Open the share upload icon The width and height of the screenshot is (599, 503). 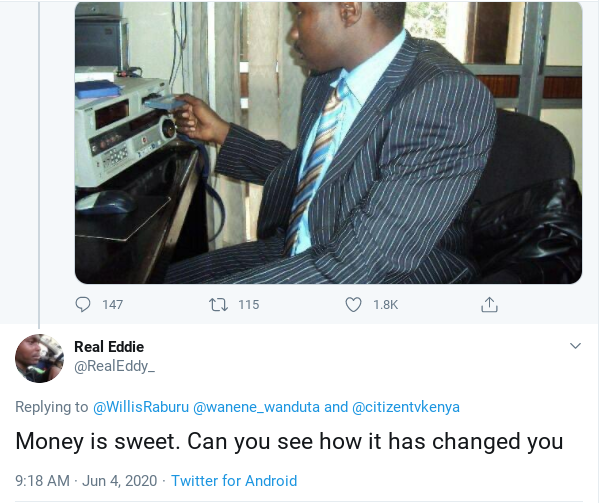489,304
